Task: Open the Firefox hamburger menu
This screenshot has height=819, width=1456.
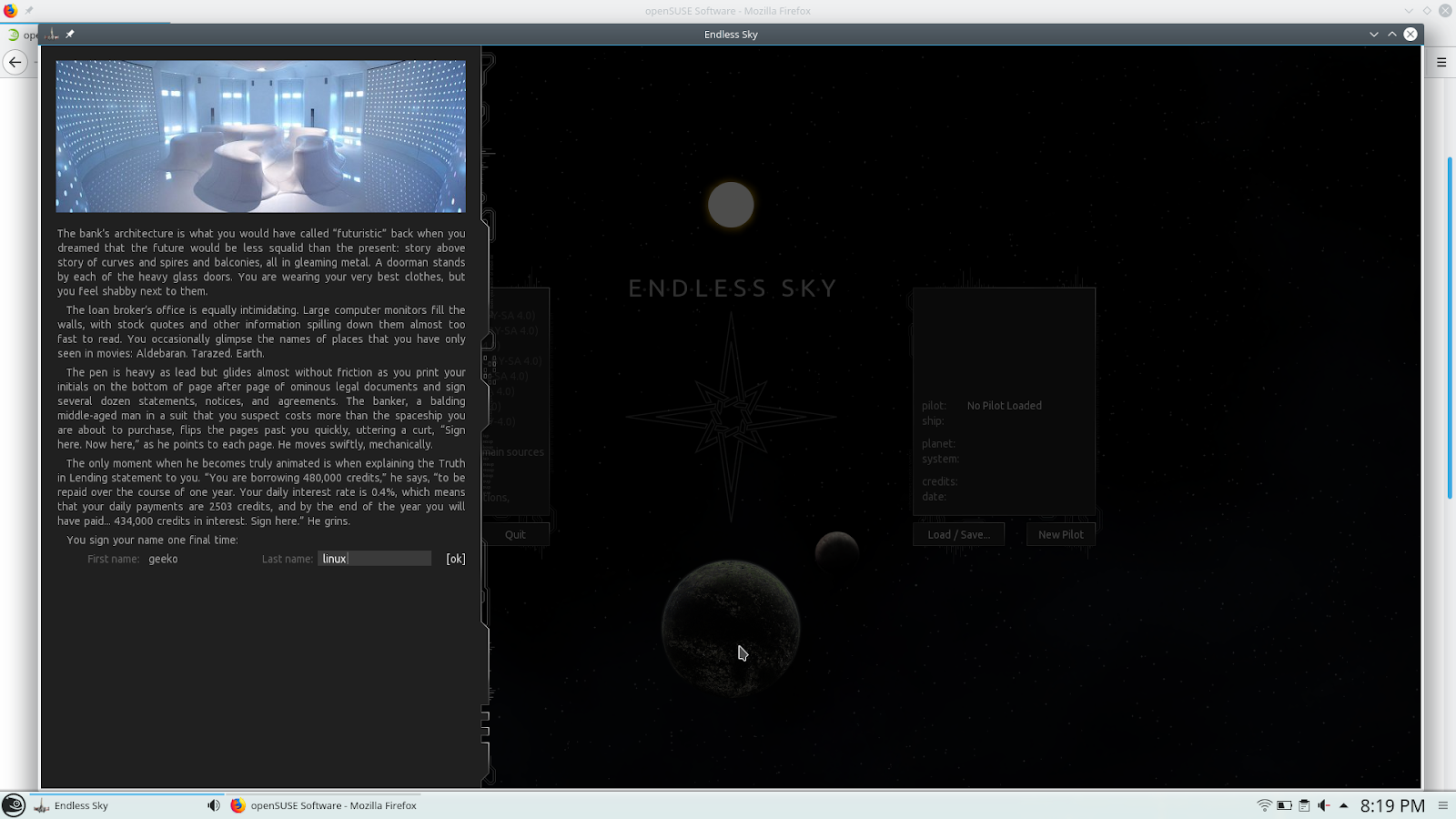Action: point(1441,62)
